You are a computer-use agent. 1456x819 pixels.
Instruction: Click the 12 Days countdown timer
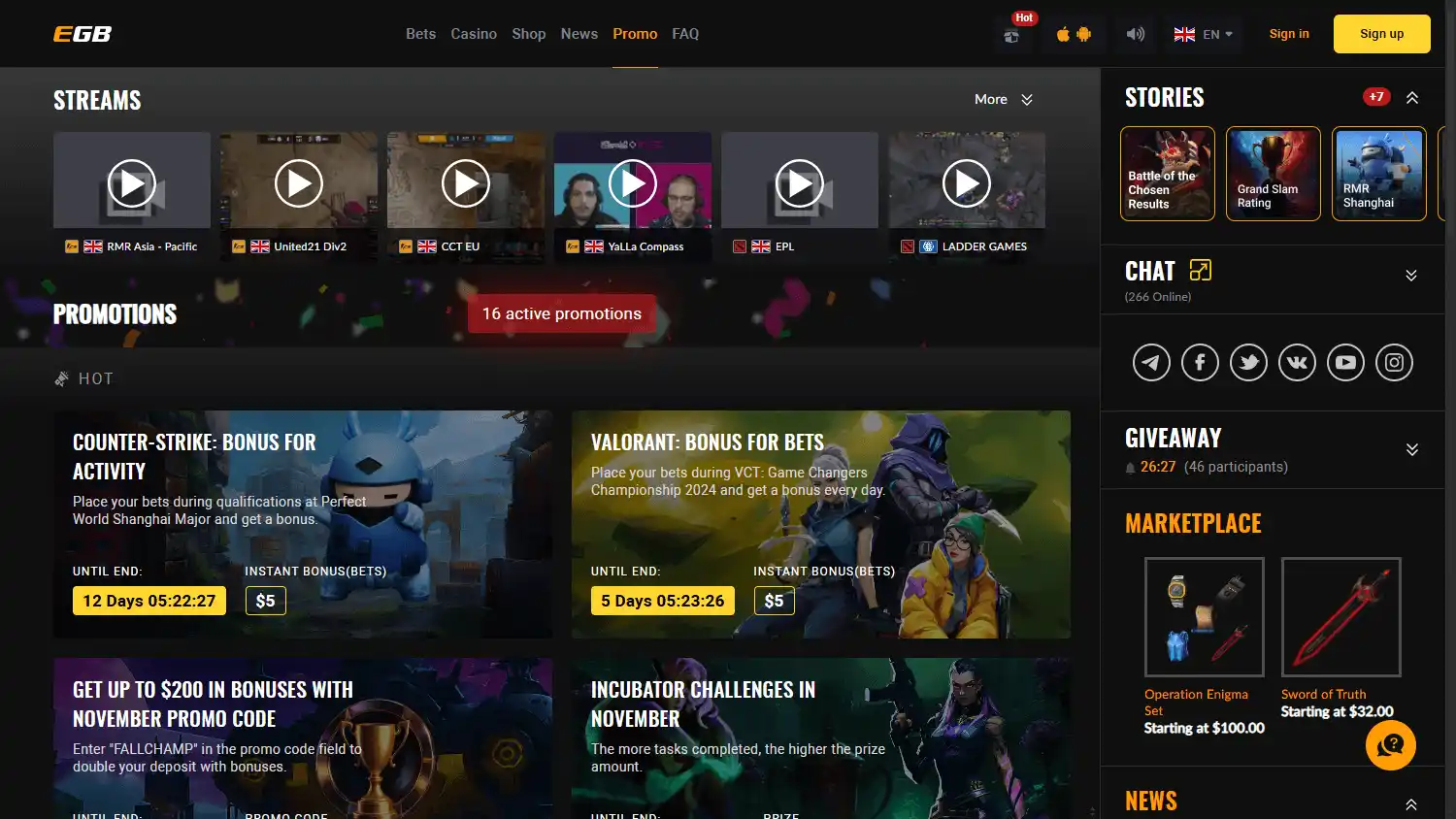pos(149,601)
